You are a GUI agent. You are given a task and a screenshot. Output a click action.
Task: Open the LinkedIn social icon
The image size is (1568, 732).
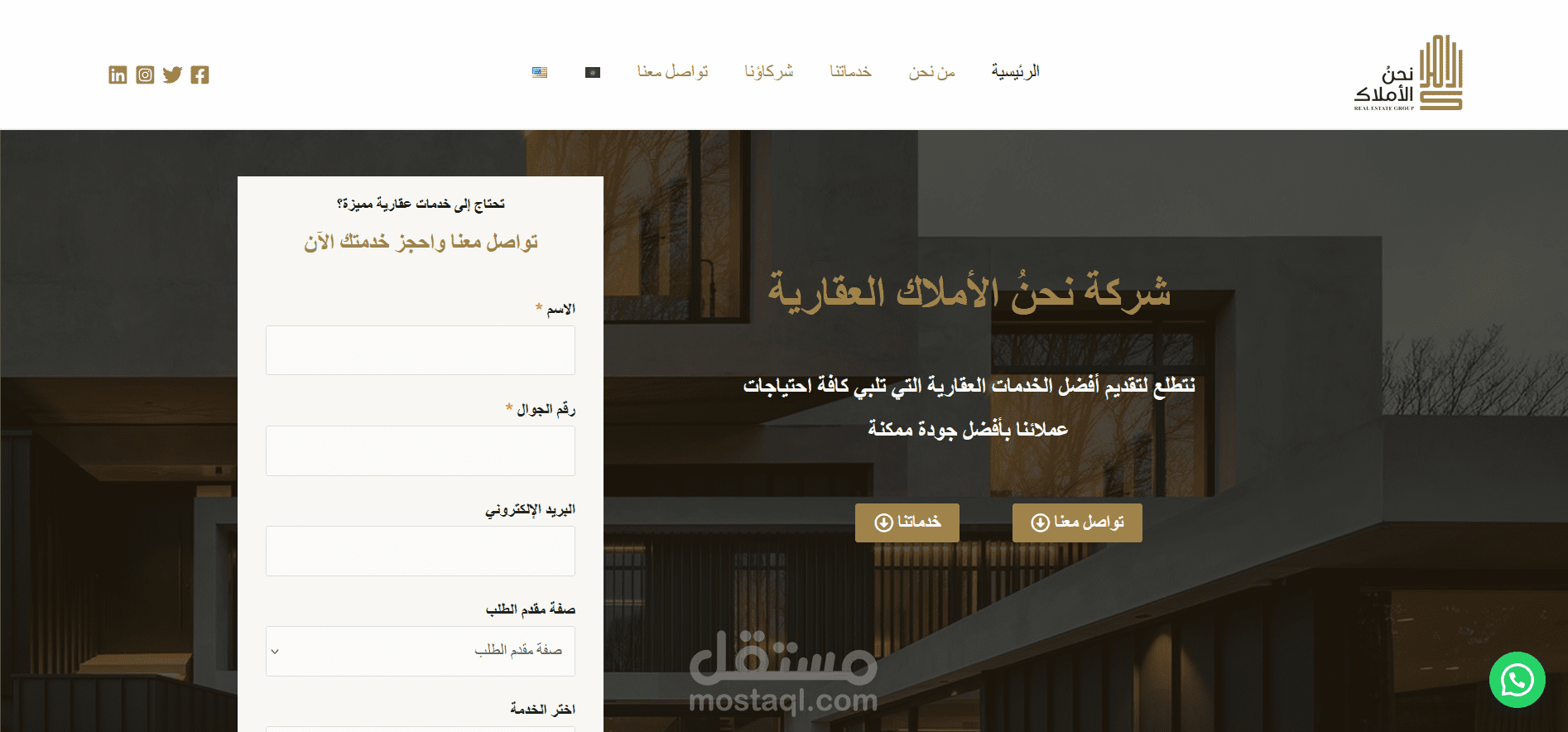point(118,75)
